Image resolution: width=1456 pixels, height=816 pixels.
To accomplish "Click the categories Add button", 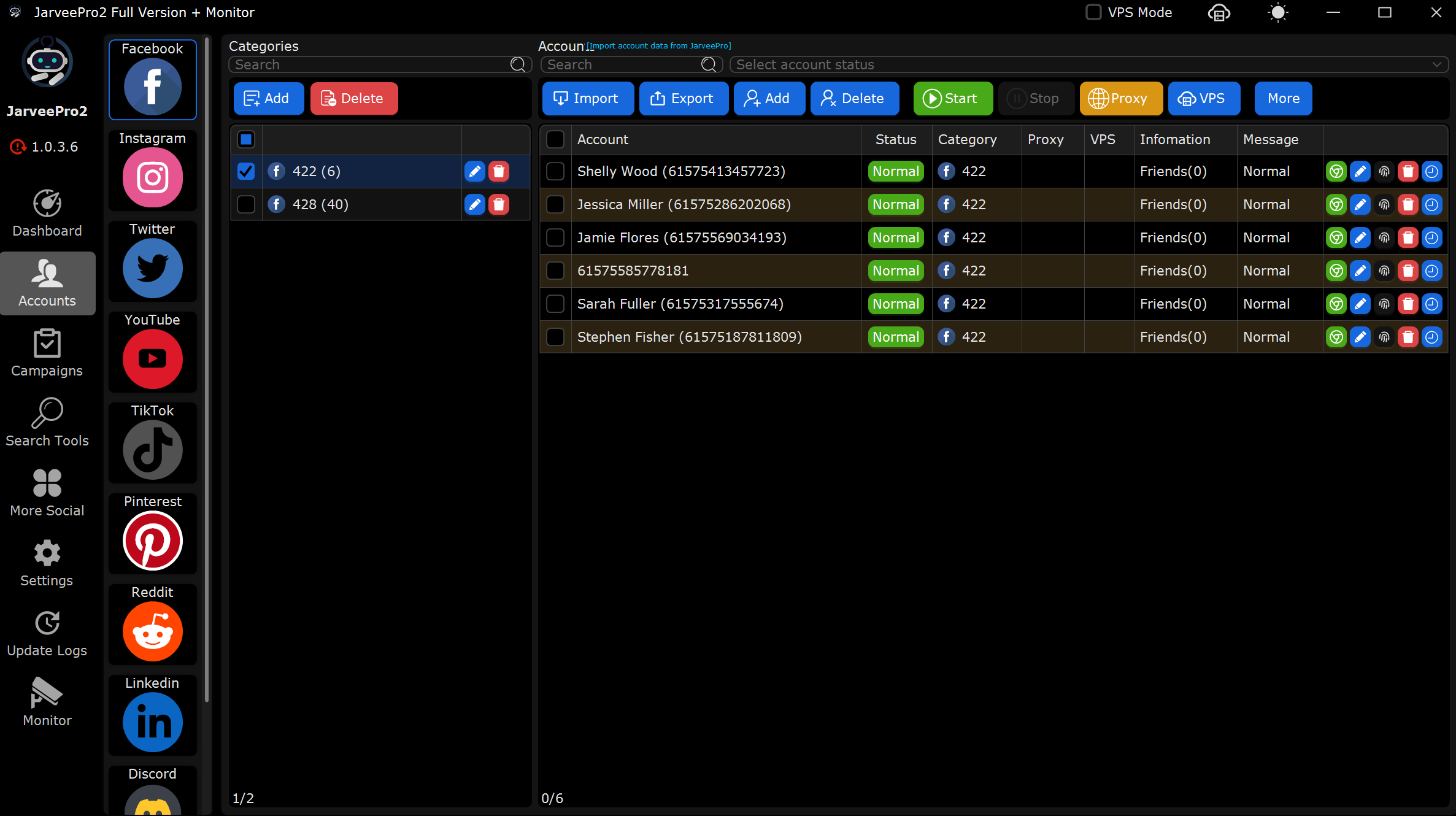I will click(269, 98).
